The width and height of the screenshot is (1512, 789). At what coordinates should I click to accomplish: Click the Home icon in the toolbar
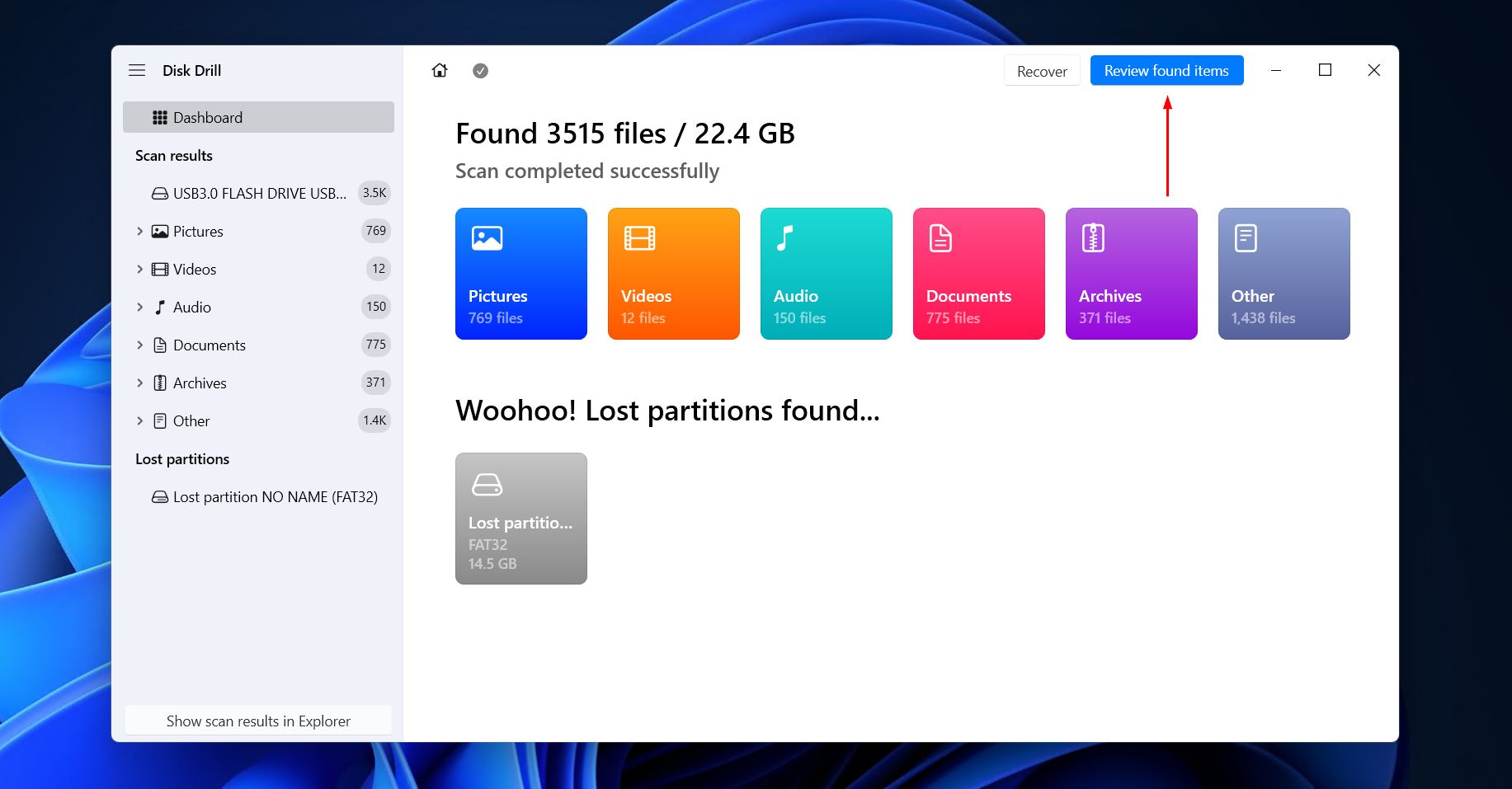tap(440, 70)
